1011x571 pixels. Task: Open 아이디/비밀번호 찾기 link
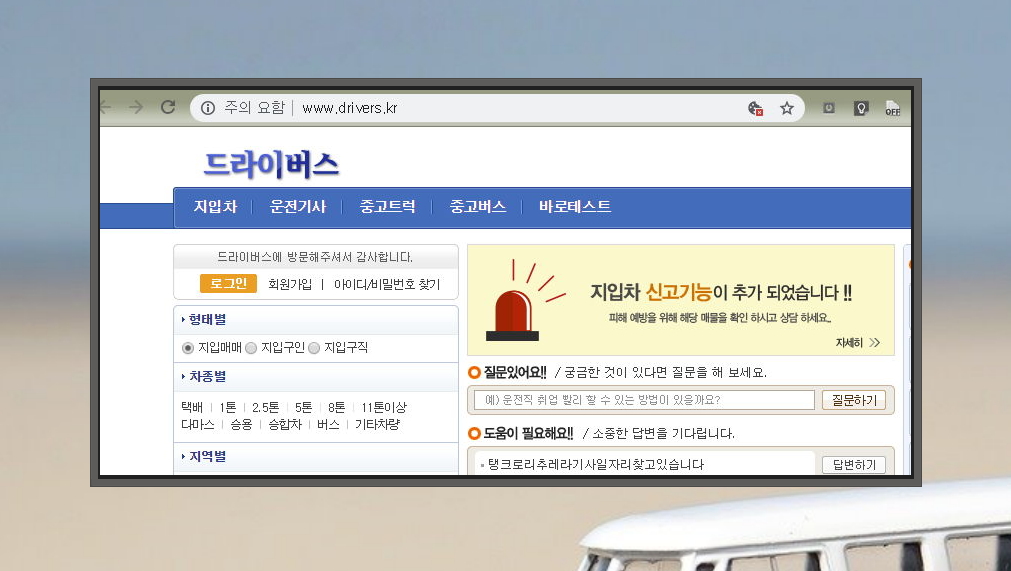[x=387, y=284]
